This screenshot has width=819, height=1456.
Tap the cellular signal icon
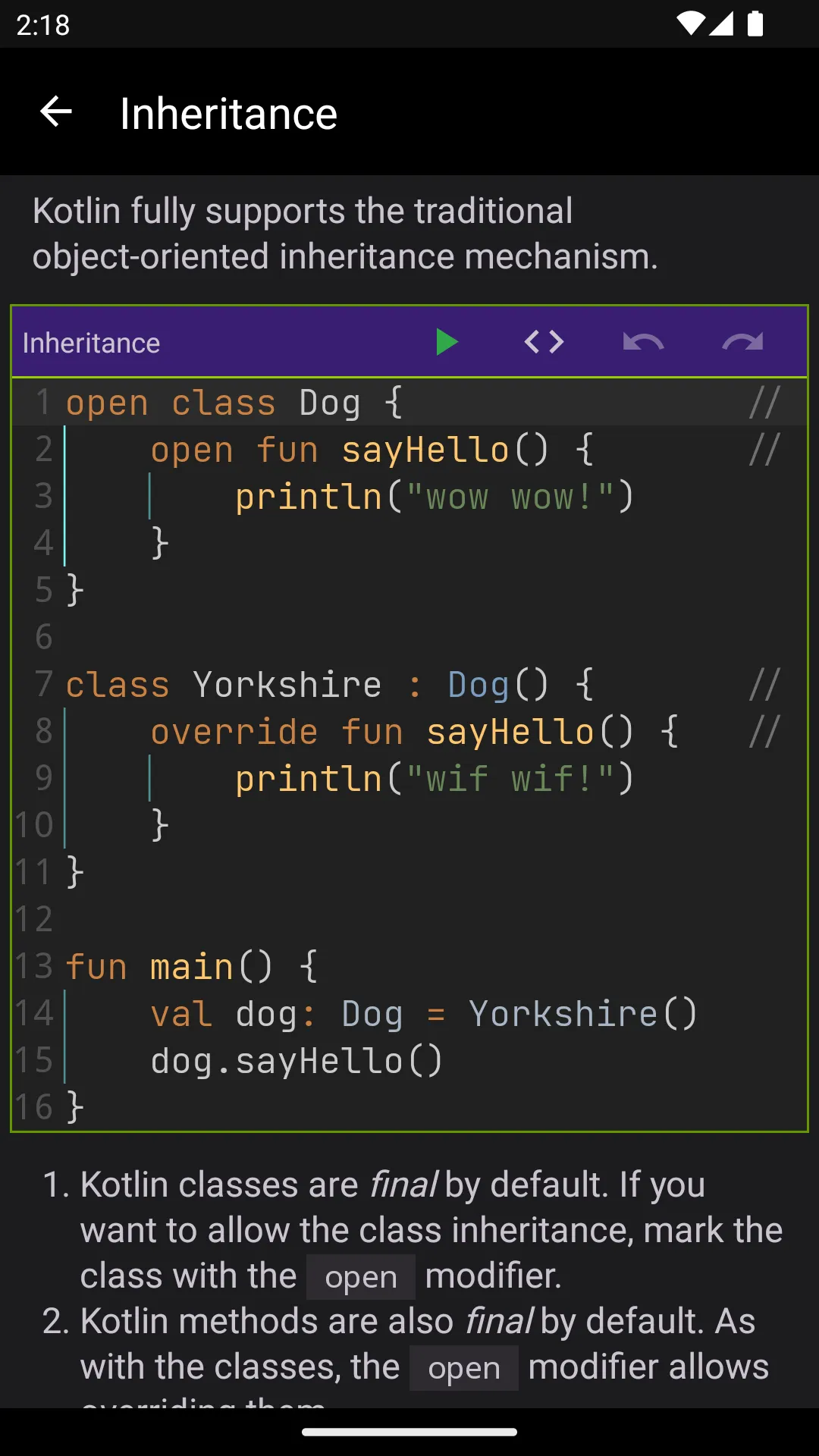coord(721,24)
